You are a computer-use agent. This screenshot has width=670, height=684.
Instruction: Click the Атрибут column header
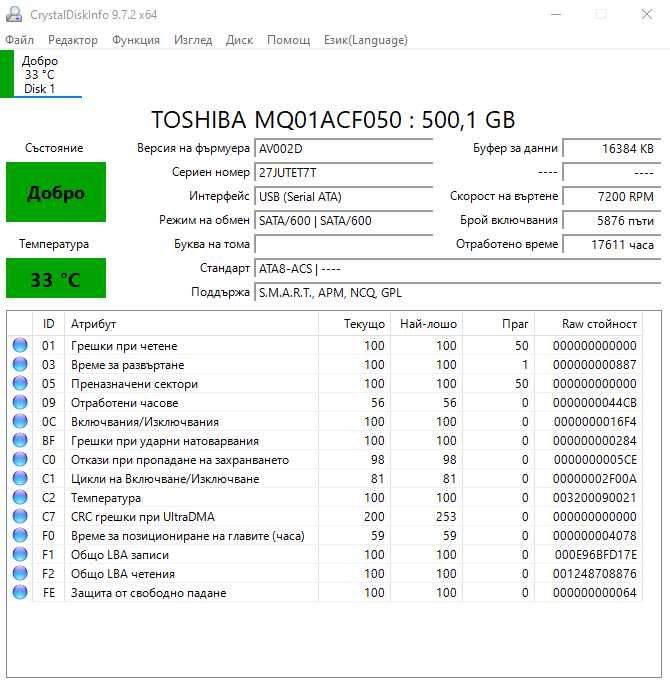(x=191, y=324)
